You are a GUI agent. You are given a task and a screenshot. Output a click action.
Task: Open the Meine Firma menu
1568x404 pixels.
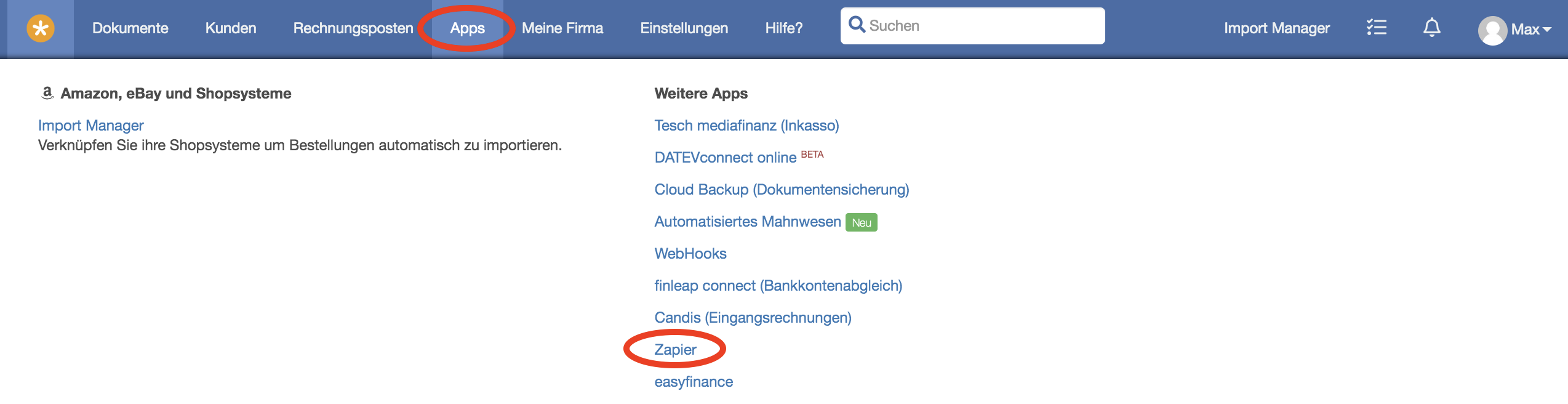[x=562, y=28]
